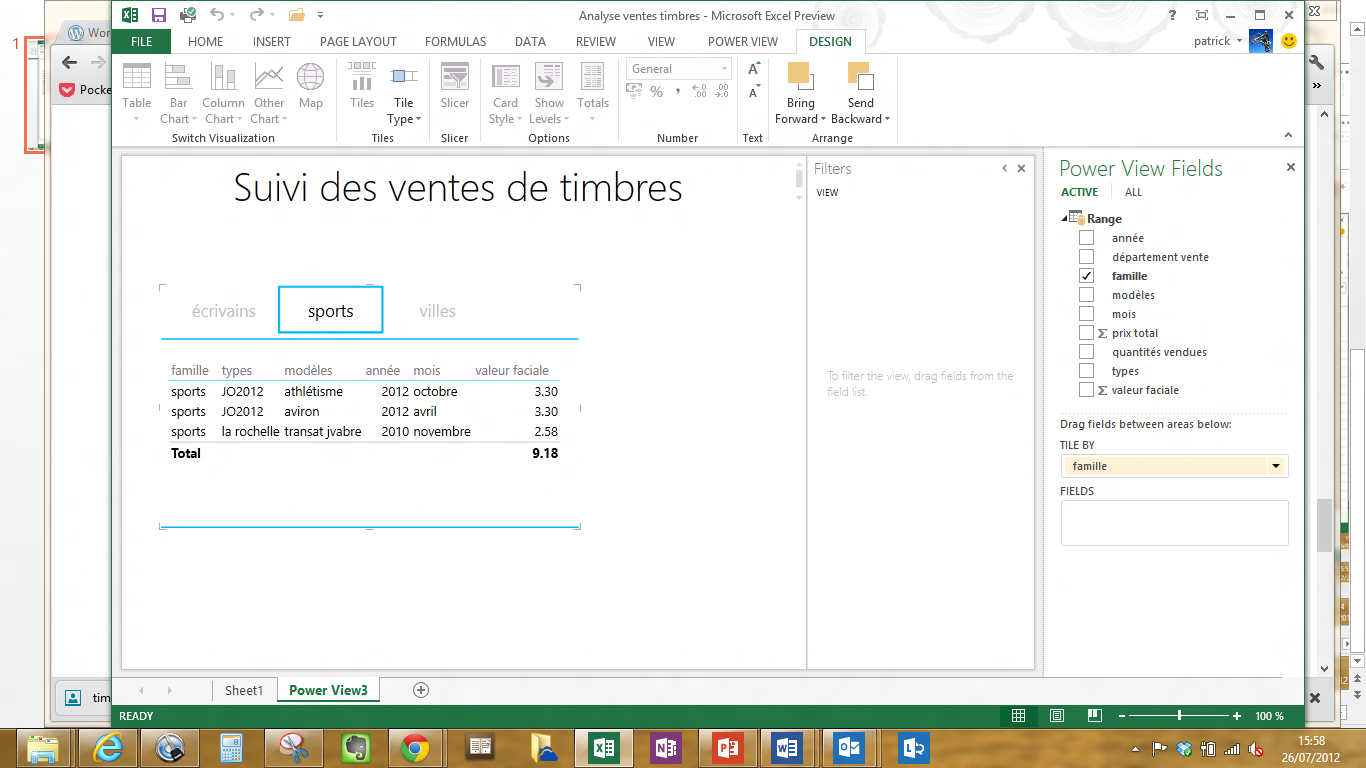Click the increase font size icon

(x=753, y=69)
